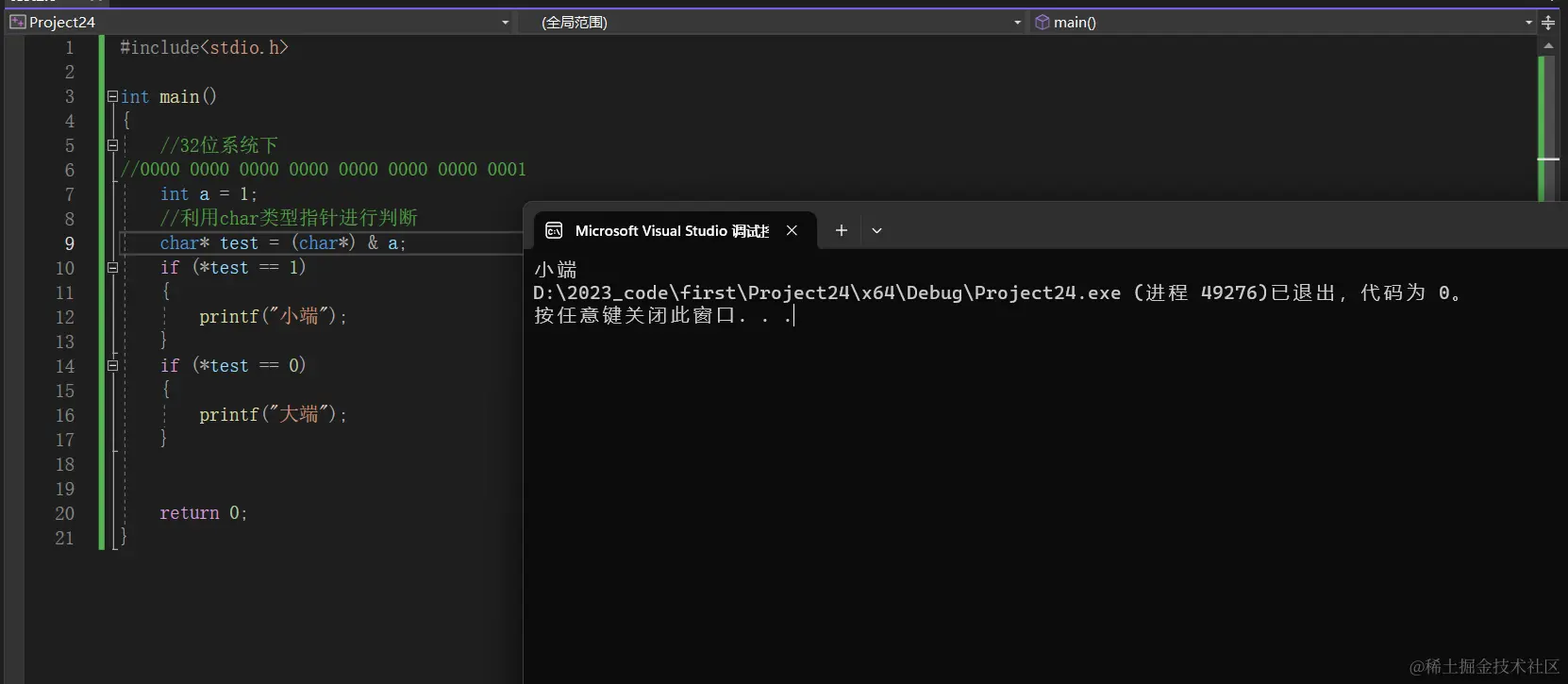The width and height of the screenshot is (1568, 684).
Task: Click on #include<stdio.h> text
Action: pos(204,47)
